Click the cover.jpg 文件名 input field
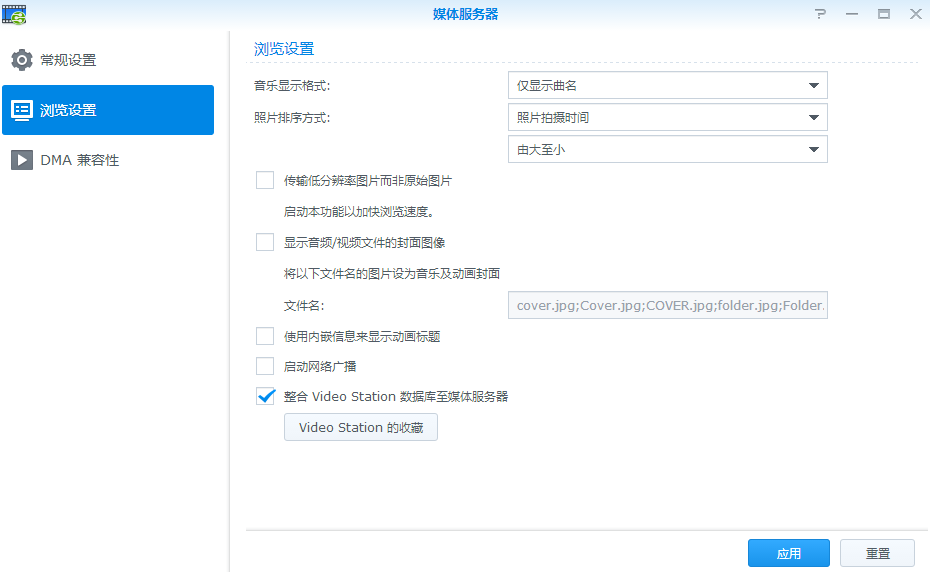Image resolution: width=930 pixels, height=572 pixels. [667, 305]
